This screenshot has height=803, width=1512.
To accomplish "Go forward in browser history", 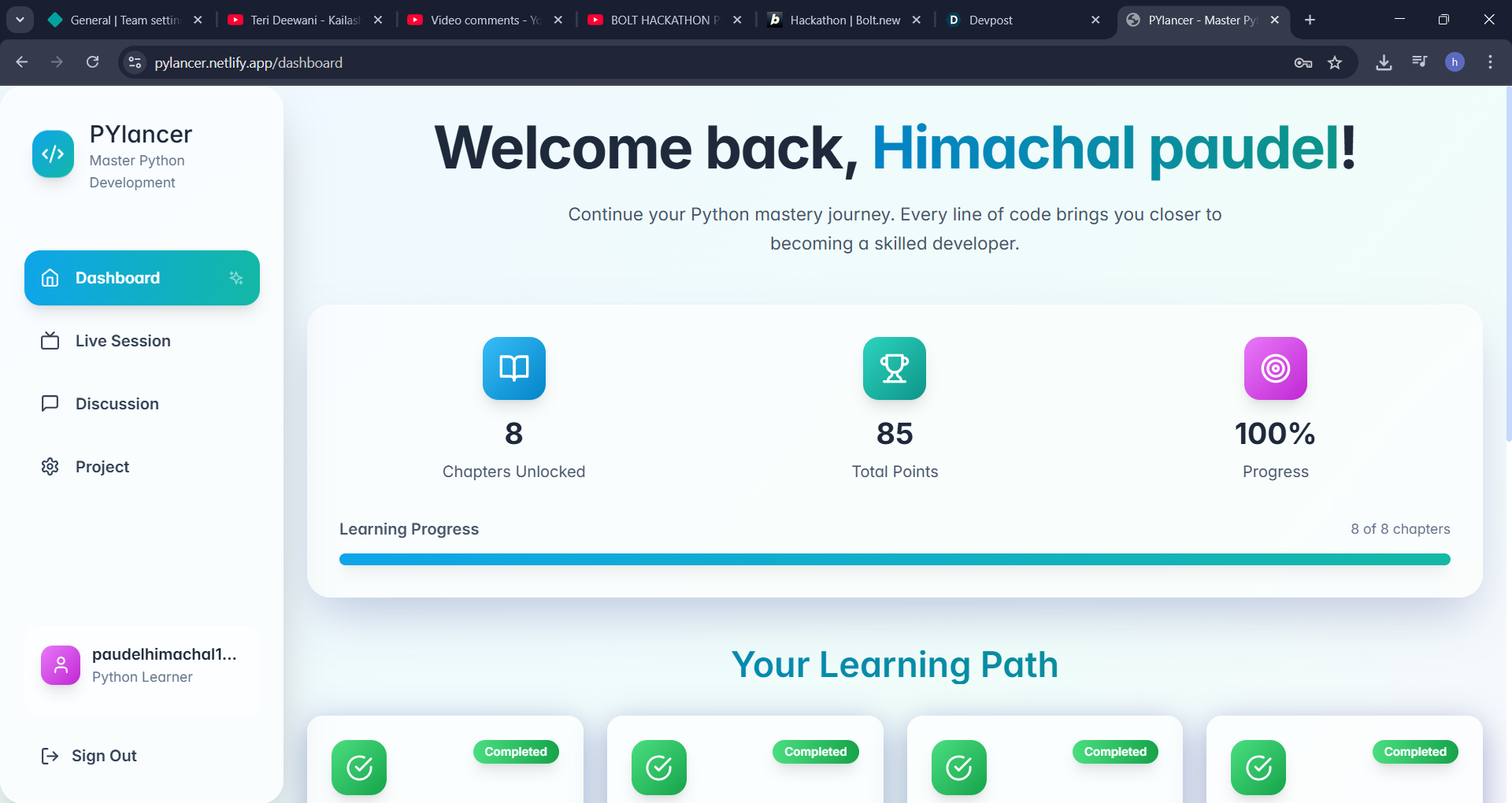I will (x=57, y=62).
